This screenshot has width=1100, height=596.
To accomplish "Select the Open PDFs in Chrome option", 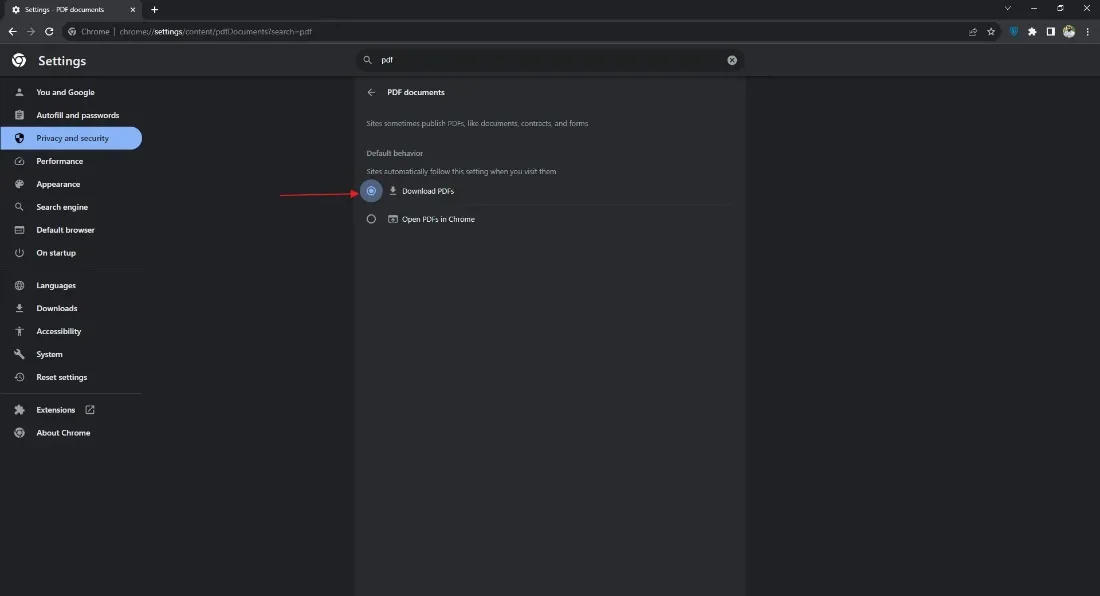I will tap(371, 219).
